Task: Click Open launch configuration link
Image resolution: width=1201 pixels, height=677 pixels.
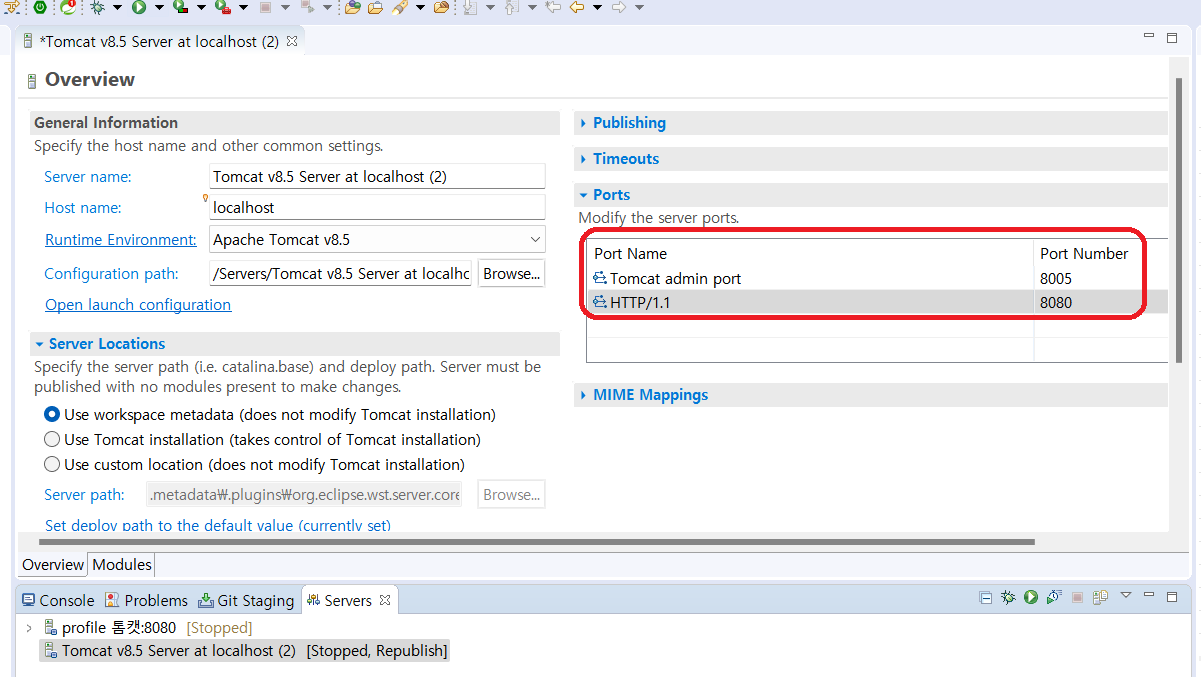Action: pyautogui.click(x=138, y=305)
